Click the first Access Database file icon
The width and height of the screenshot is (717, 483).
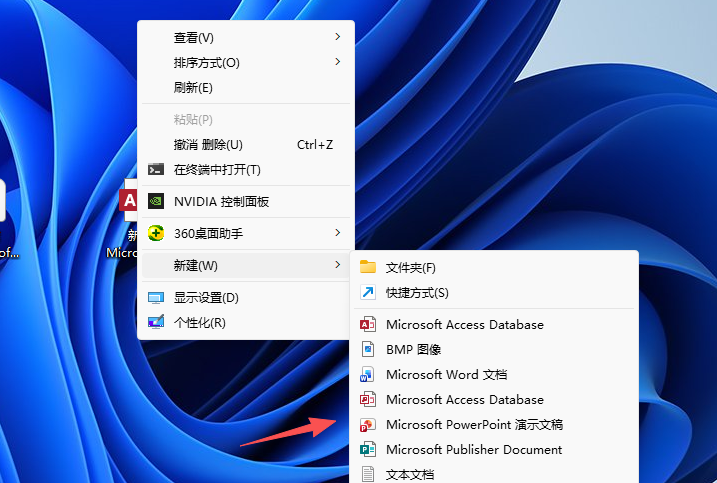[368, 324]
